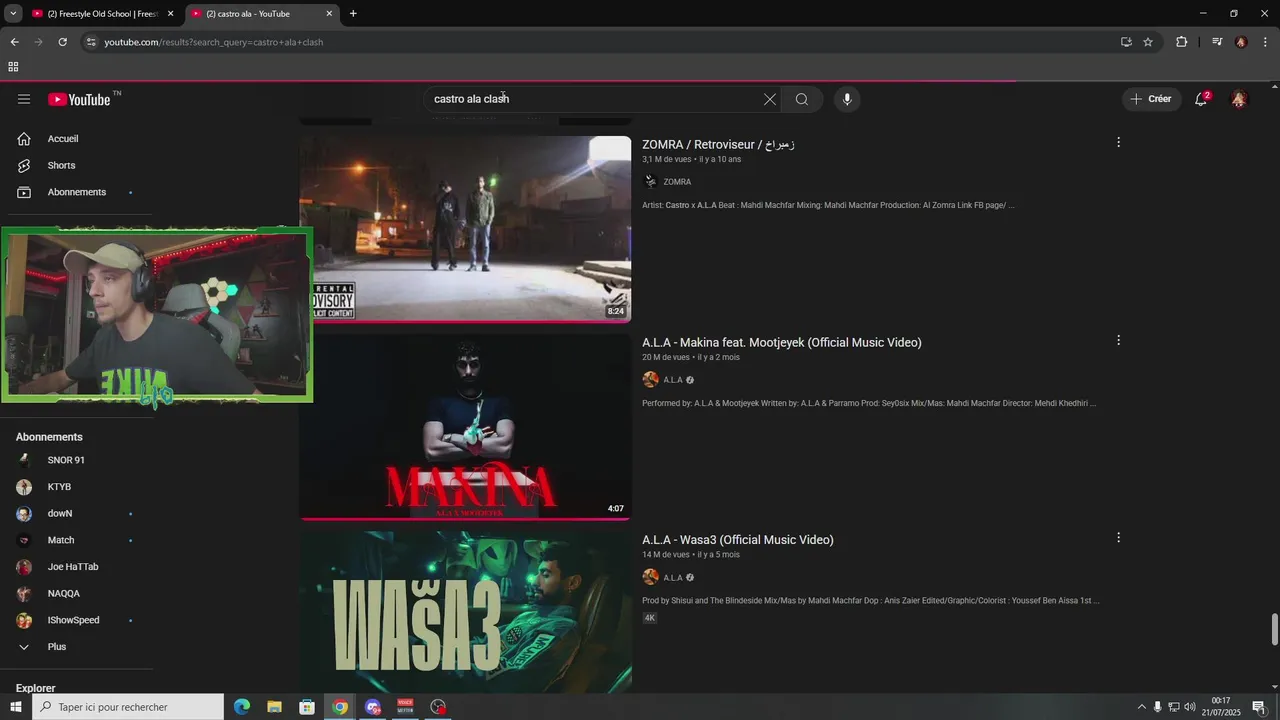1280x720 pixels.
Task: Click the ZOMRA channel name
Action: (677, 182)
